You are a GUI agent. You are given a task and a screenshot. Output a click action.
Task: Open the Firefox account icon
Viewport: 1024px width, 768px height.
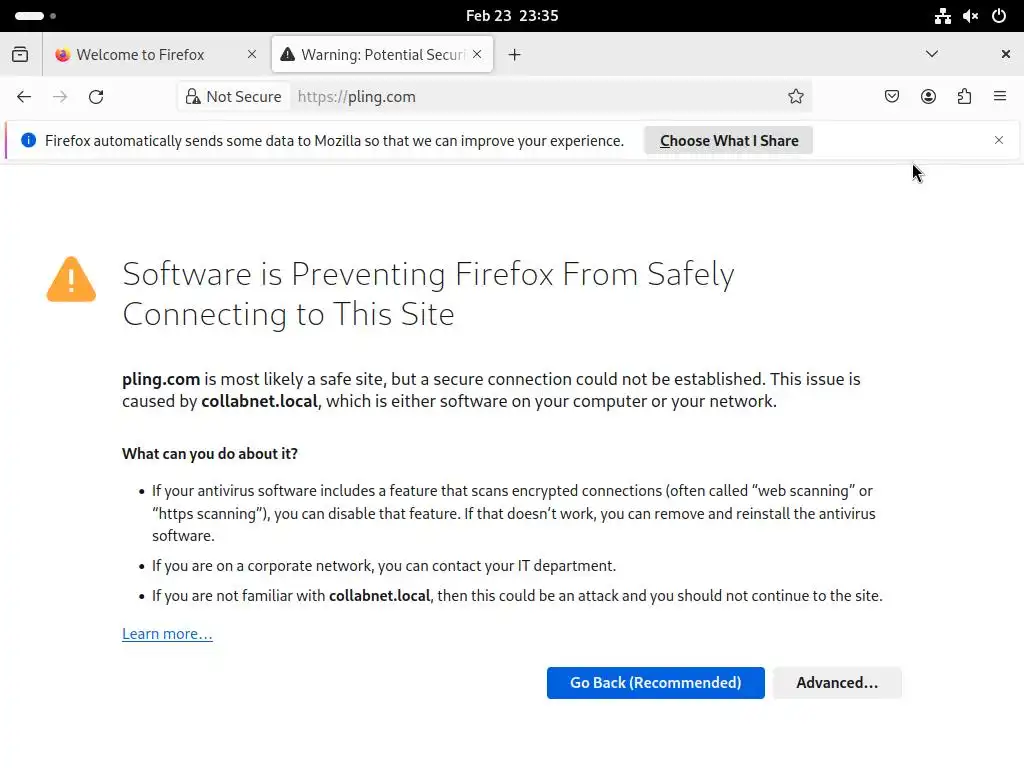coord(928,97)
